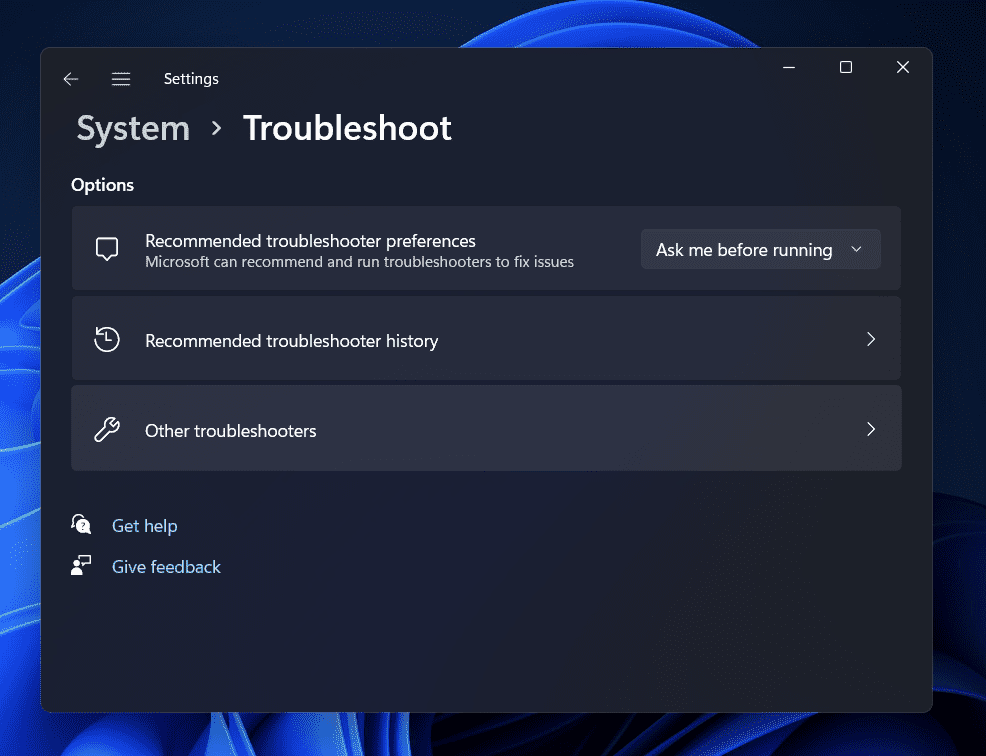This screenshot has width=986, height=756.
Task: Click the speech bubble icon for troubleshooter preferences
Action: point(107,249)
